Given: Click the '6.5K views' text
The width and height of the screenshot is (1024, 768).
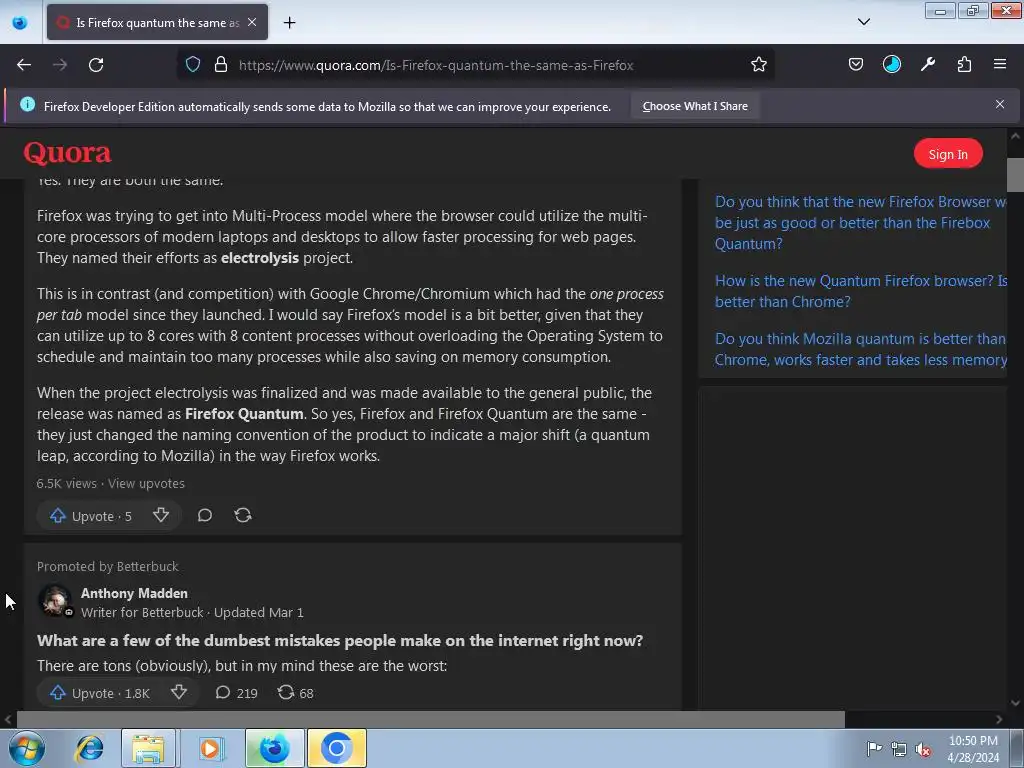Looking at the screenshot, I should [x=67, y=484].
